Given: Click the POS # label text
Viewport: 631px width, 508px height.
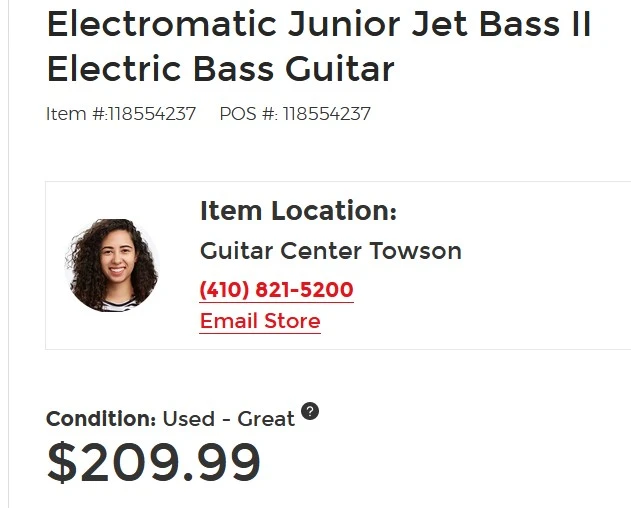Looking at the screenshot, I should [x=247, y=114].
